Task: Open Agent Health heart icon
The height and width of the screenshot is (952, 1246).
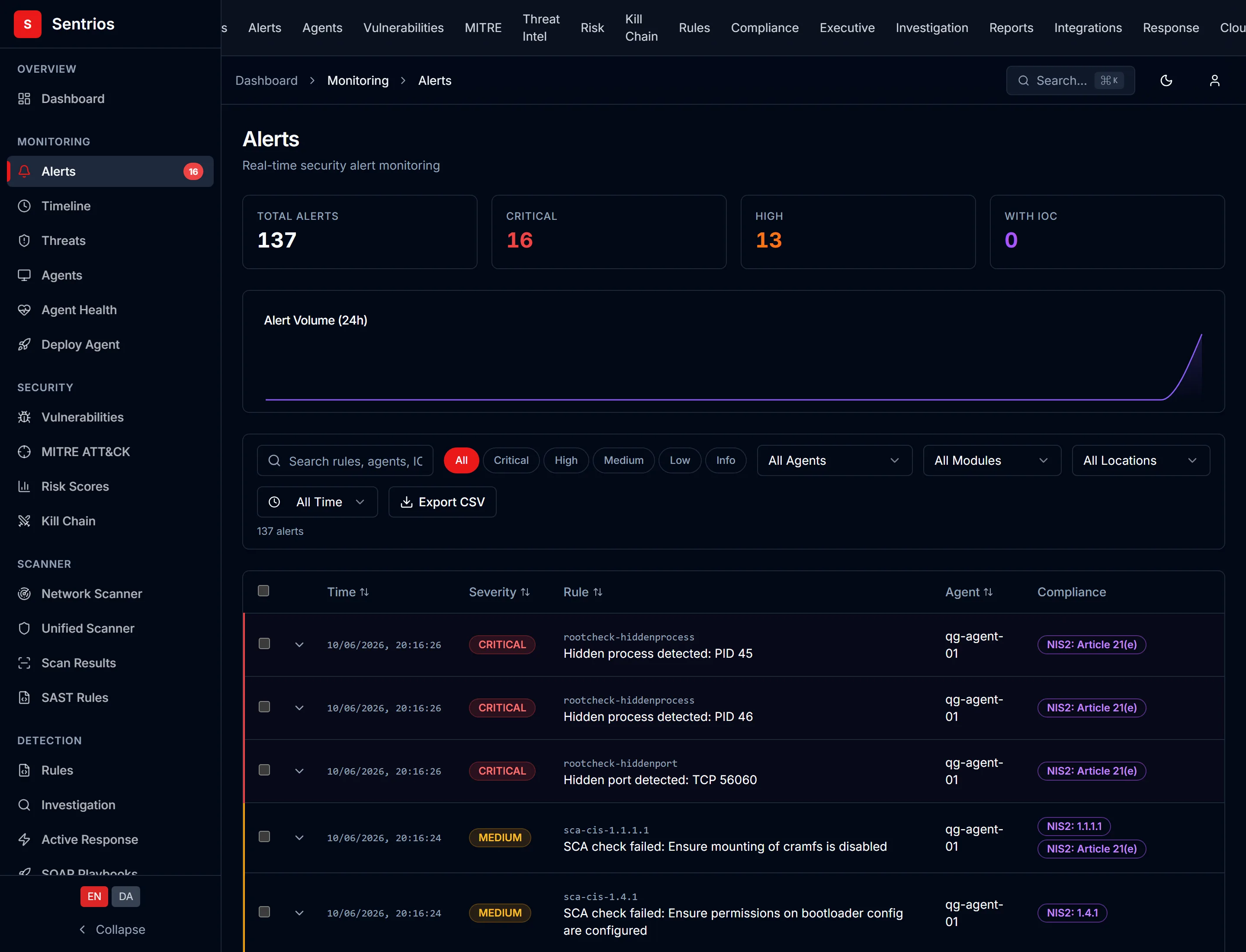Action: (24, 309)
